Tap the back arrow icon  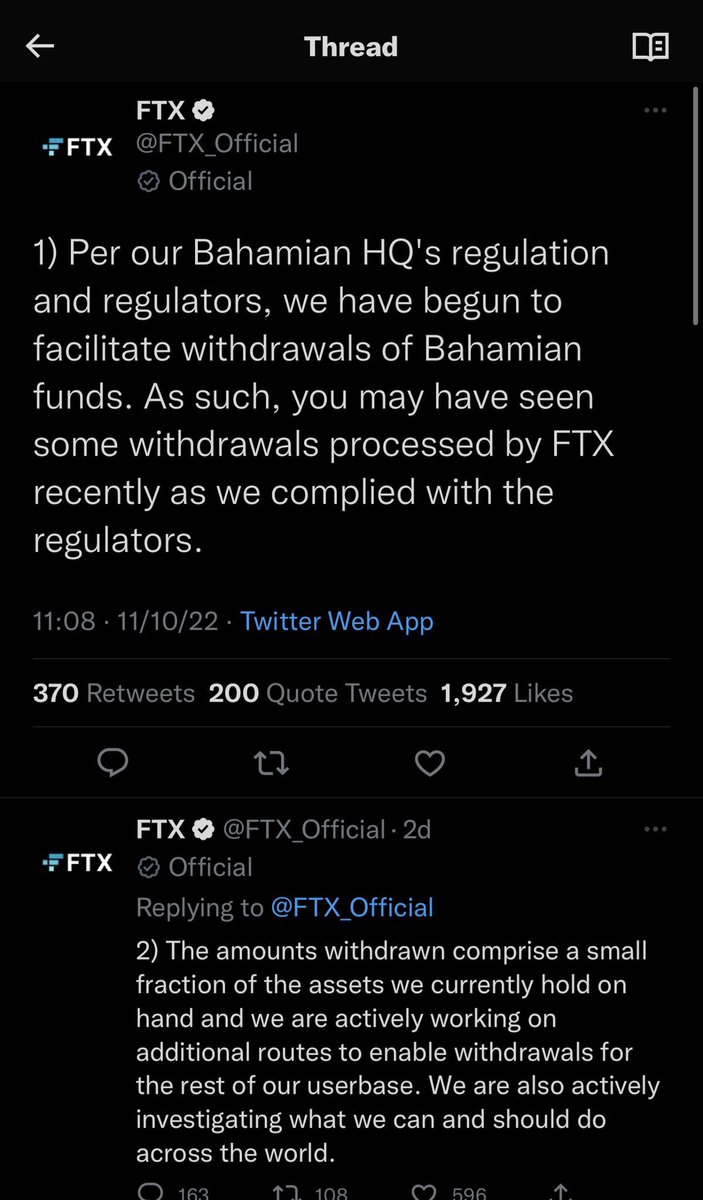point(40,46)
